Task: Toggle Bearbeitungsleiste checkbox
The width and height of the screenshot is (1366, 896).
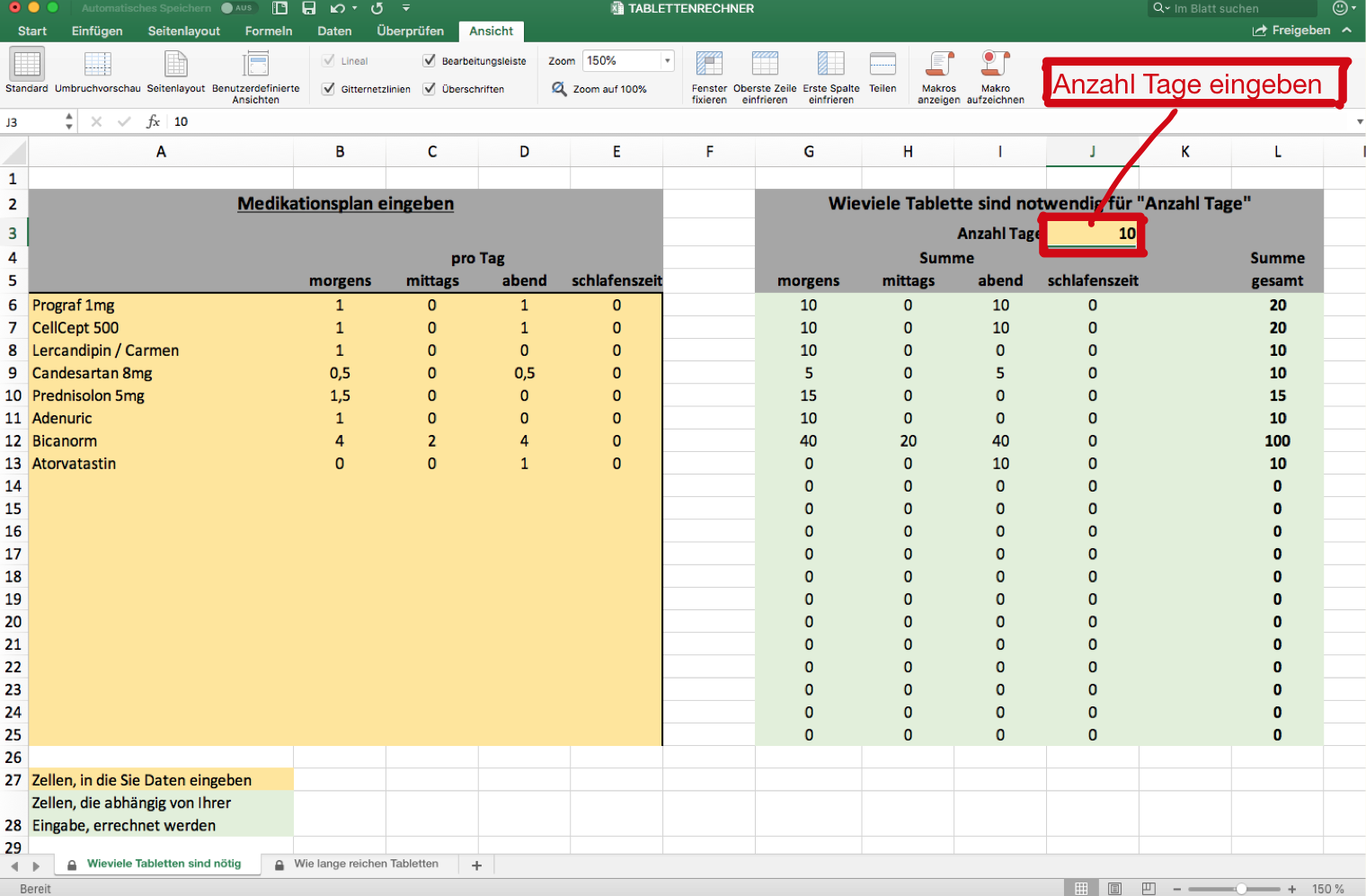Action: pos(430,60)
